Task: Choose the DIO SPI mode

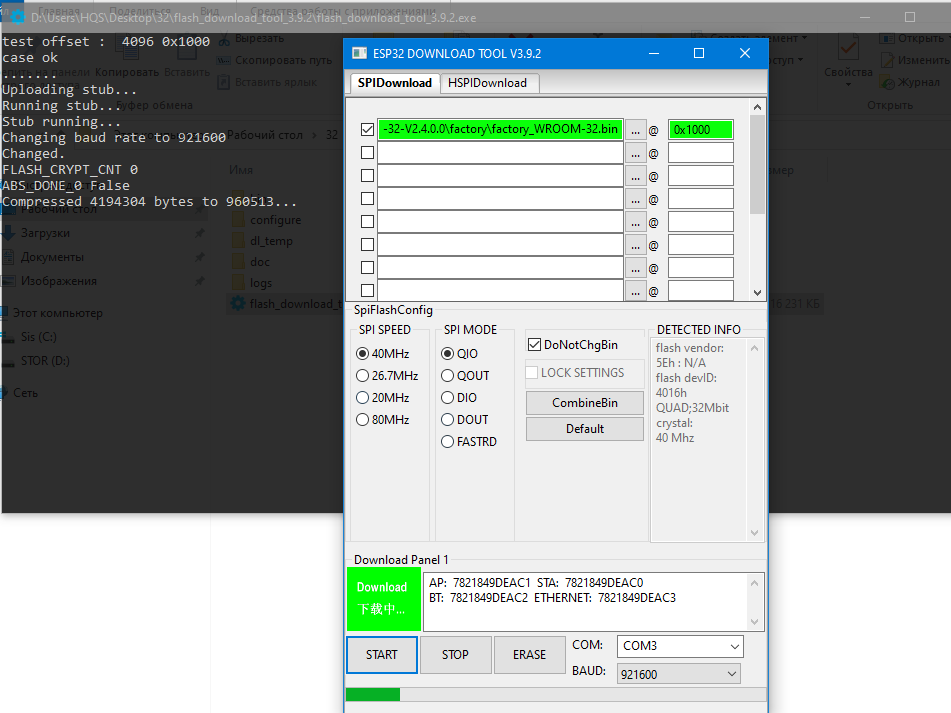Action: [x=459, y=398]
